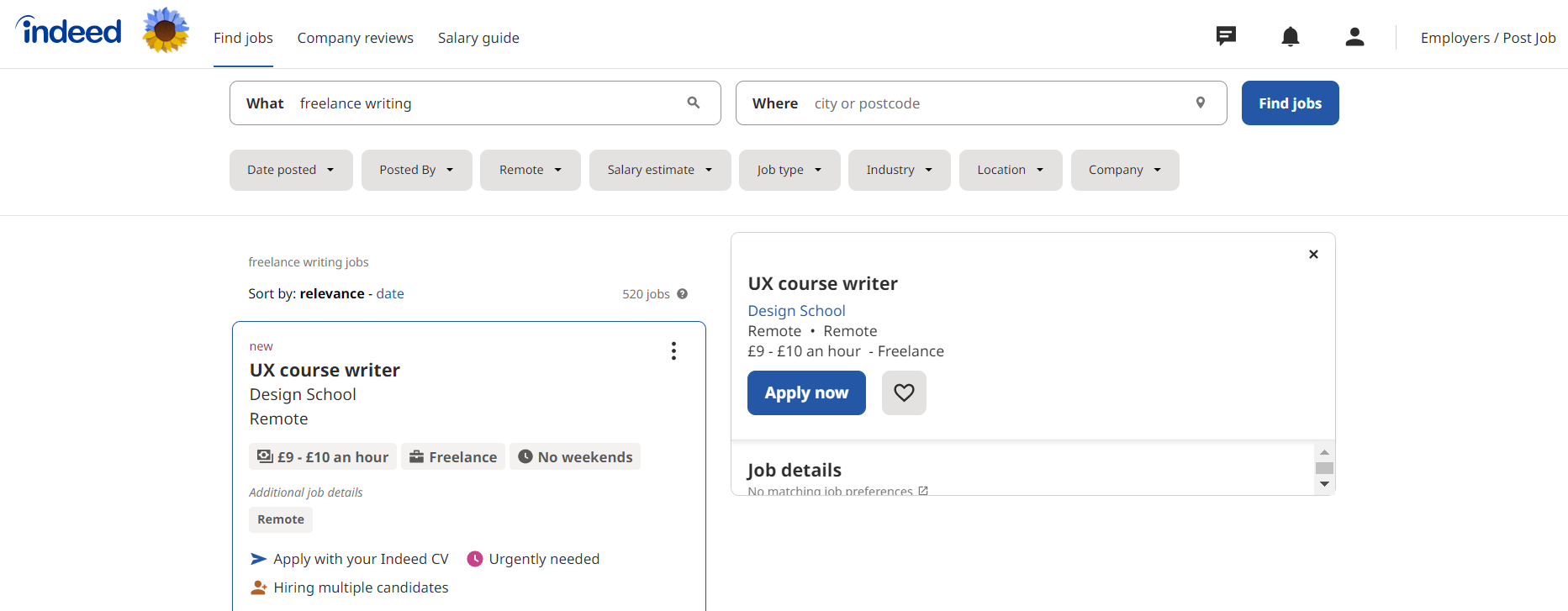Click the 520 jobs count
1568x611 pixels.
tap(646, 294)
